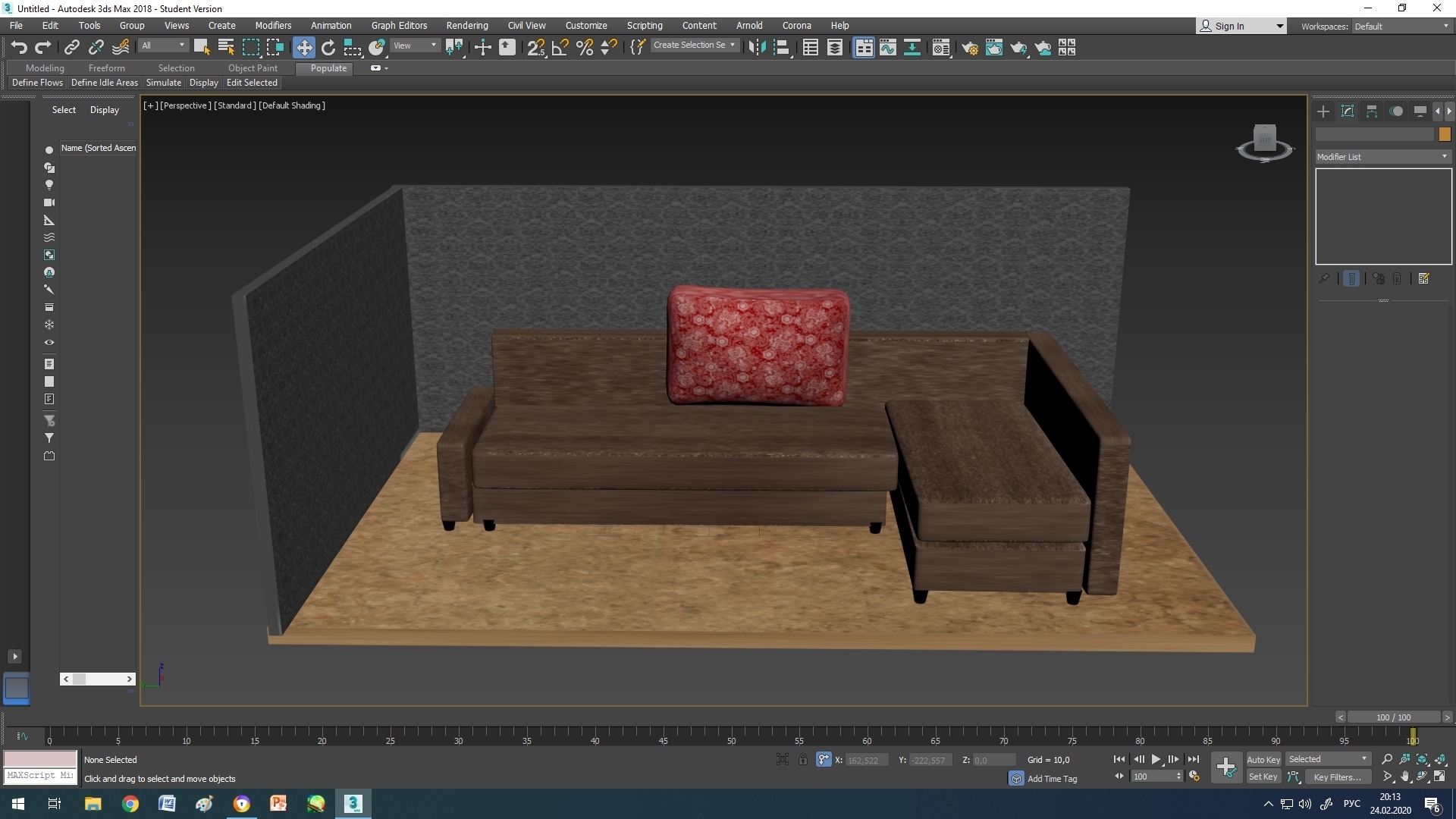Open Curve Editor from the toolbar

tap(887, 48)
